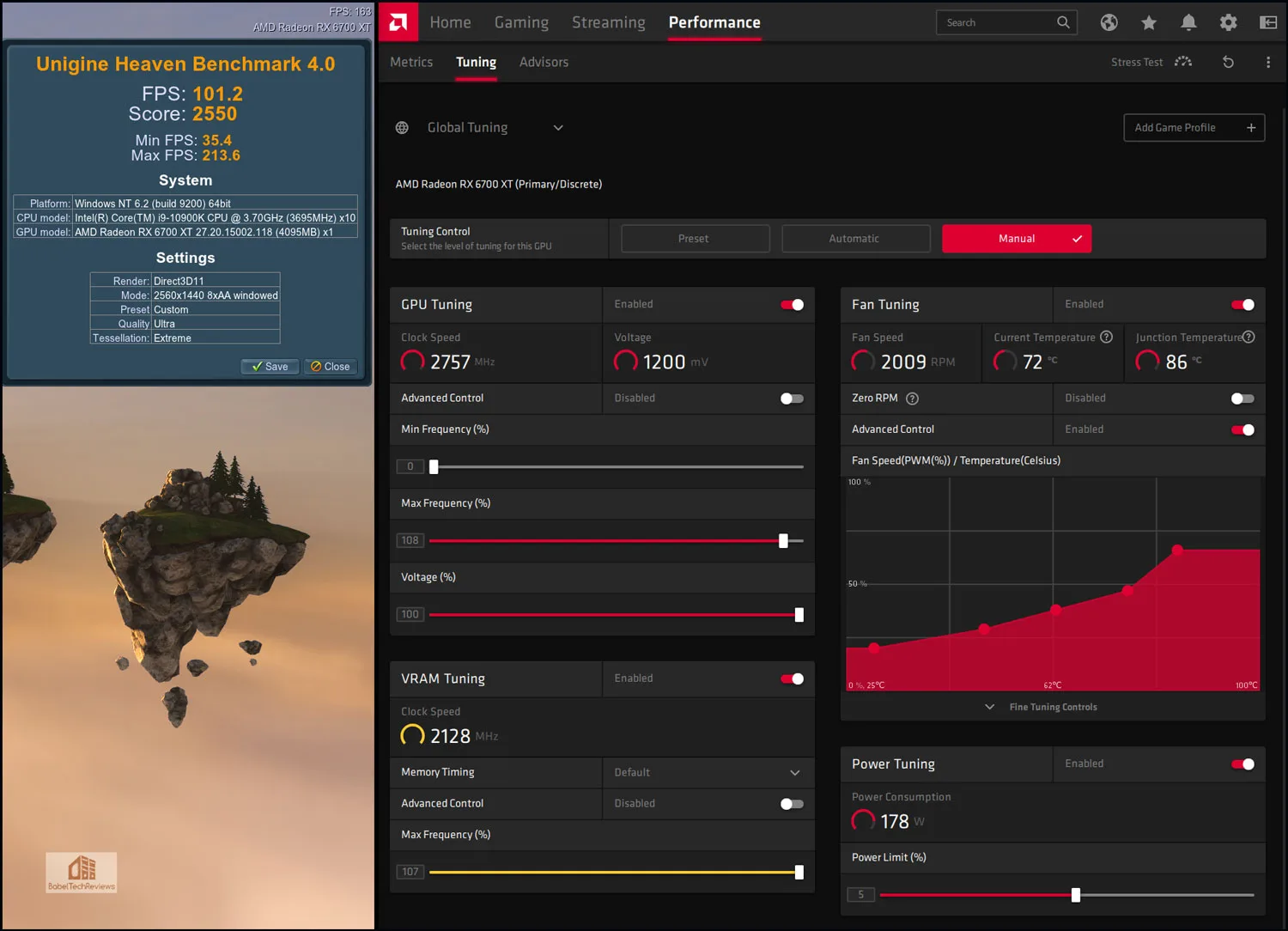Toggle Power Tuning enabled switch
The height and width of the screenshot is (931, 1288).
click(1242, 764)
